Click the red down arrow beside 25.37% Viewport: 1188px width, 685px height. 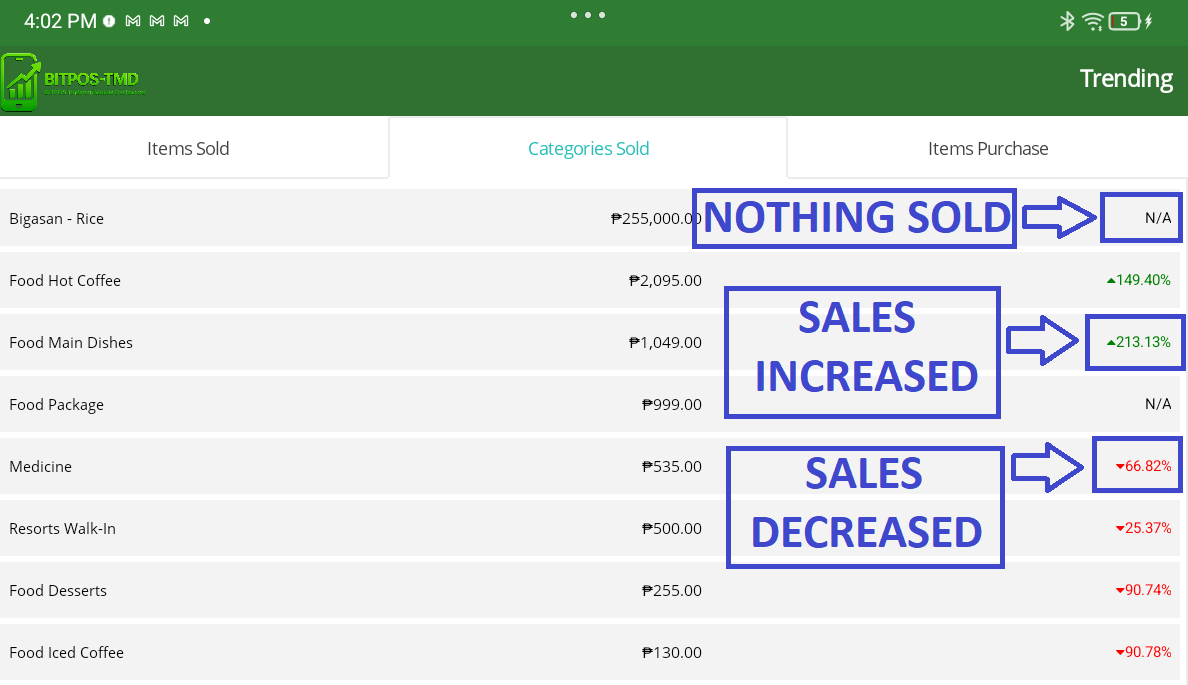click(x=1120, y=529)
